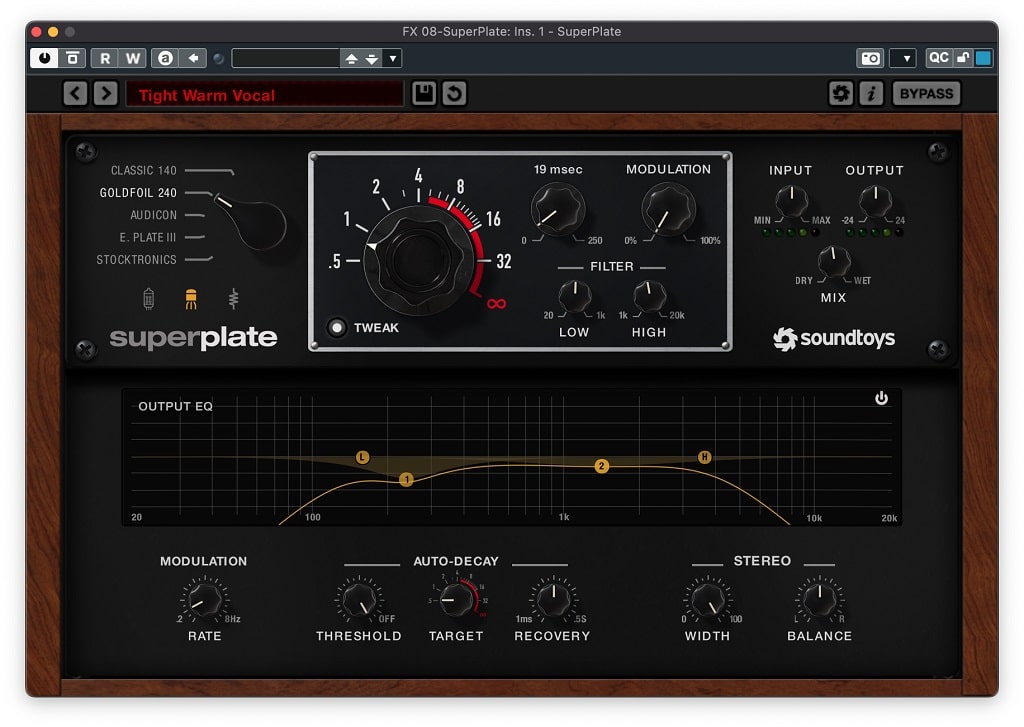Click the auto-decay TARGET knob
Viewport: 1024px width, 727px height.
click(x=456, y=600)
